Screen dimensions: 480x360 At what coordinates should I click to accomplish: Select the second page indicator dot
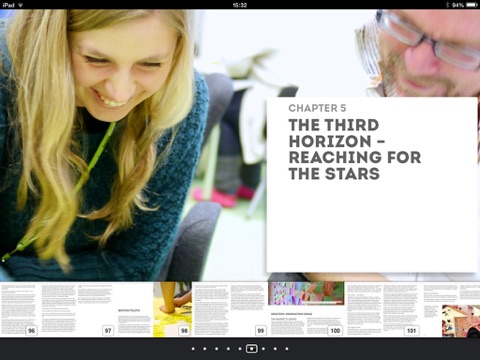(205, 349)
